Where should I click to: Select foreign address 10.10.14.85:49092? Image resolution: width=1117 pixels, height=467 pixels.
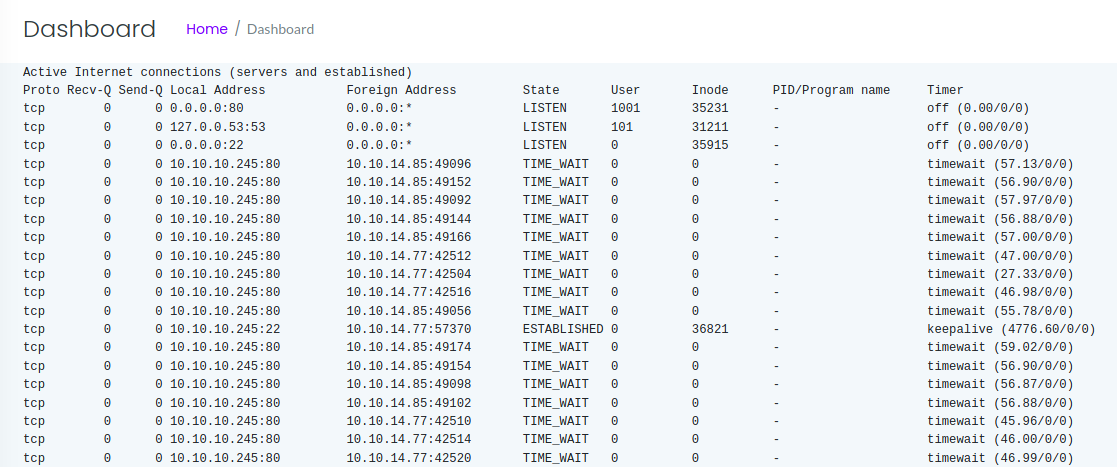coord(409,201)
